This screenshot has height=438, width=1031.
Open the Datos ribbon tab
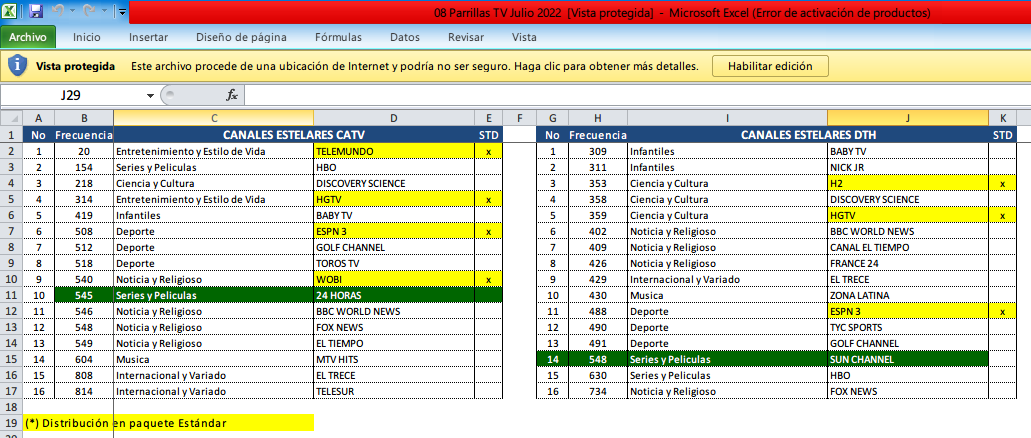tap(404, 37)
